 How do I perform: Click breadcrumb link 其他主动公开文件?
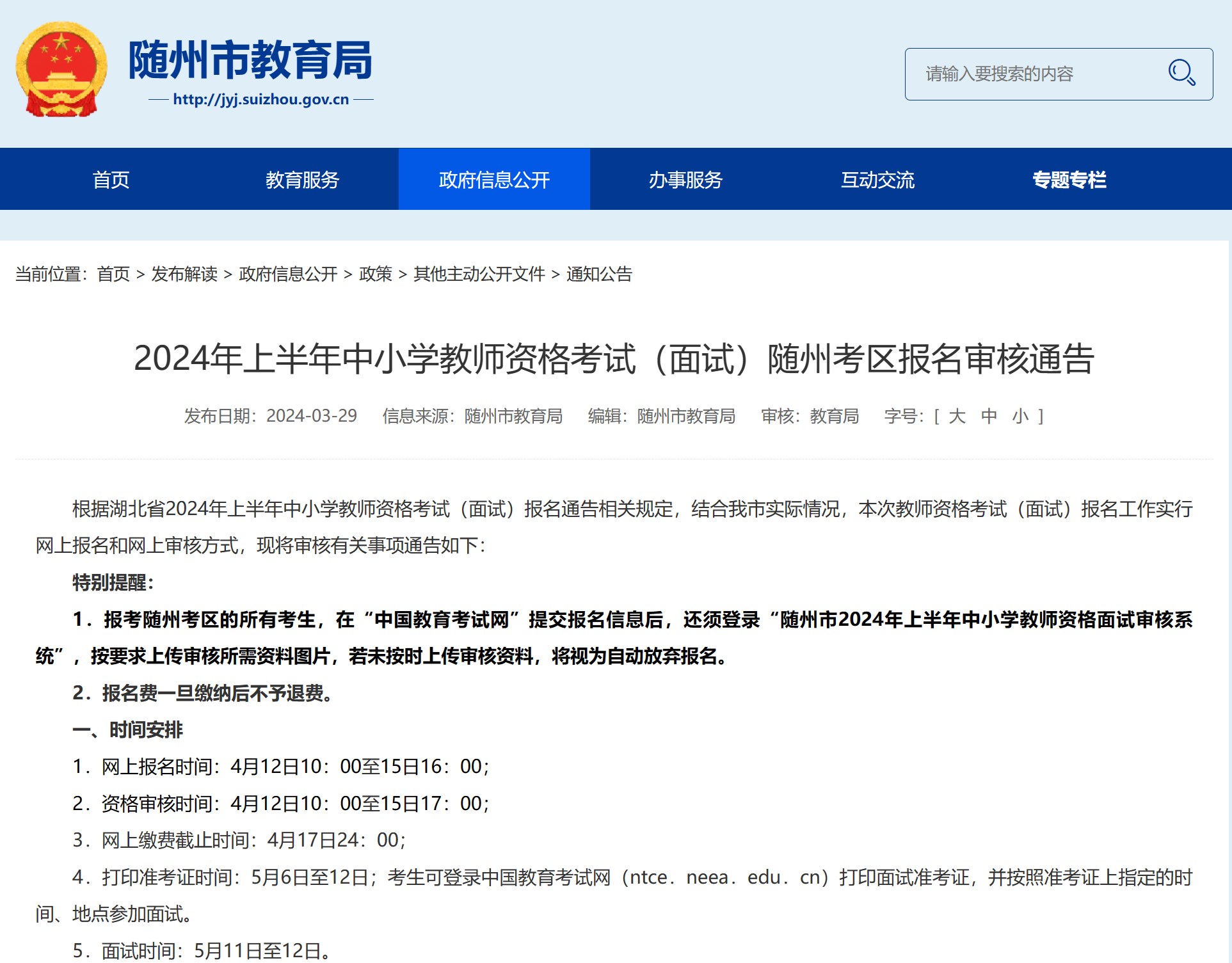tap(479, 275)
